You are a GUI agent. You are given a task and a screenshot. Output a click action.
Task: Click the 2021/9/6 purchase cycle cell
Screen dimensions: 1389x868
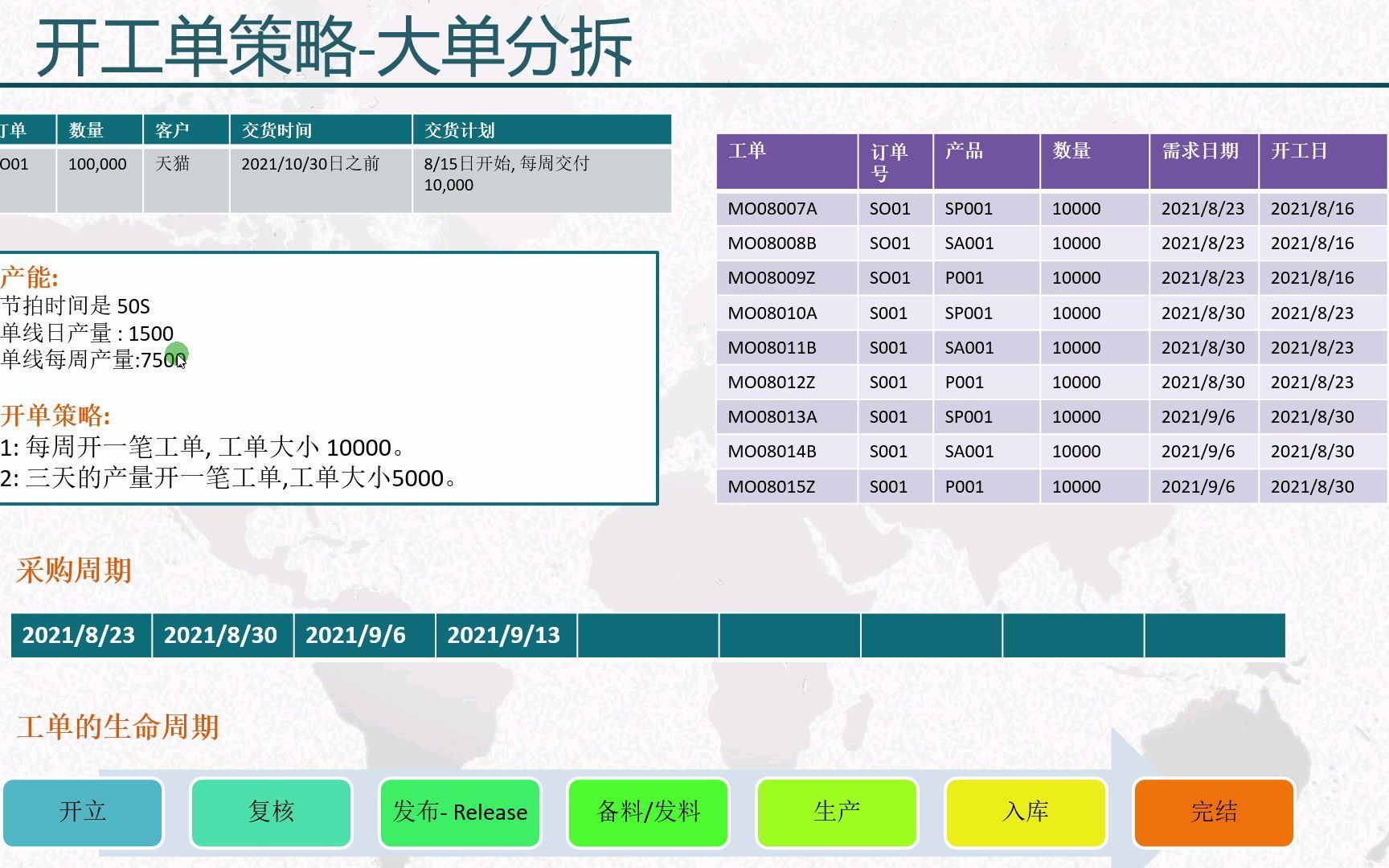click(364, 635)
